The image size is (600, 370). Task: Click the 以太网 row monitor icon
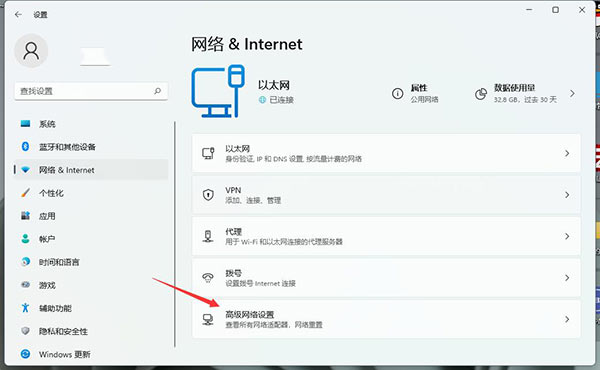208,153
